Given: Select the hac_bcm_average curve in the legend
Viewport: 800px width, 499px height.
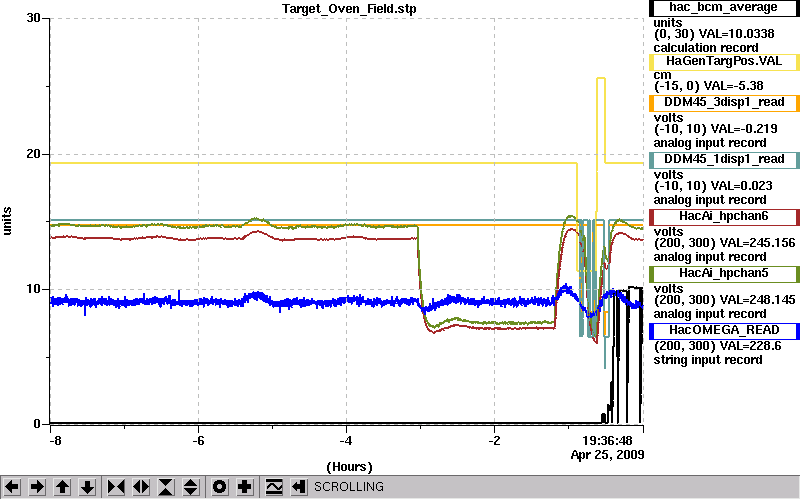Looking at the screenshot, I should coord(723,7).
